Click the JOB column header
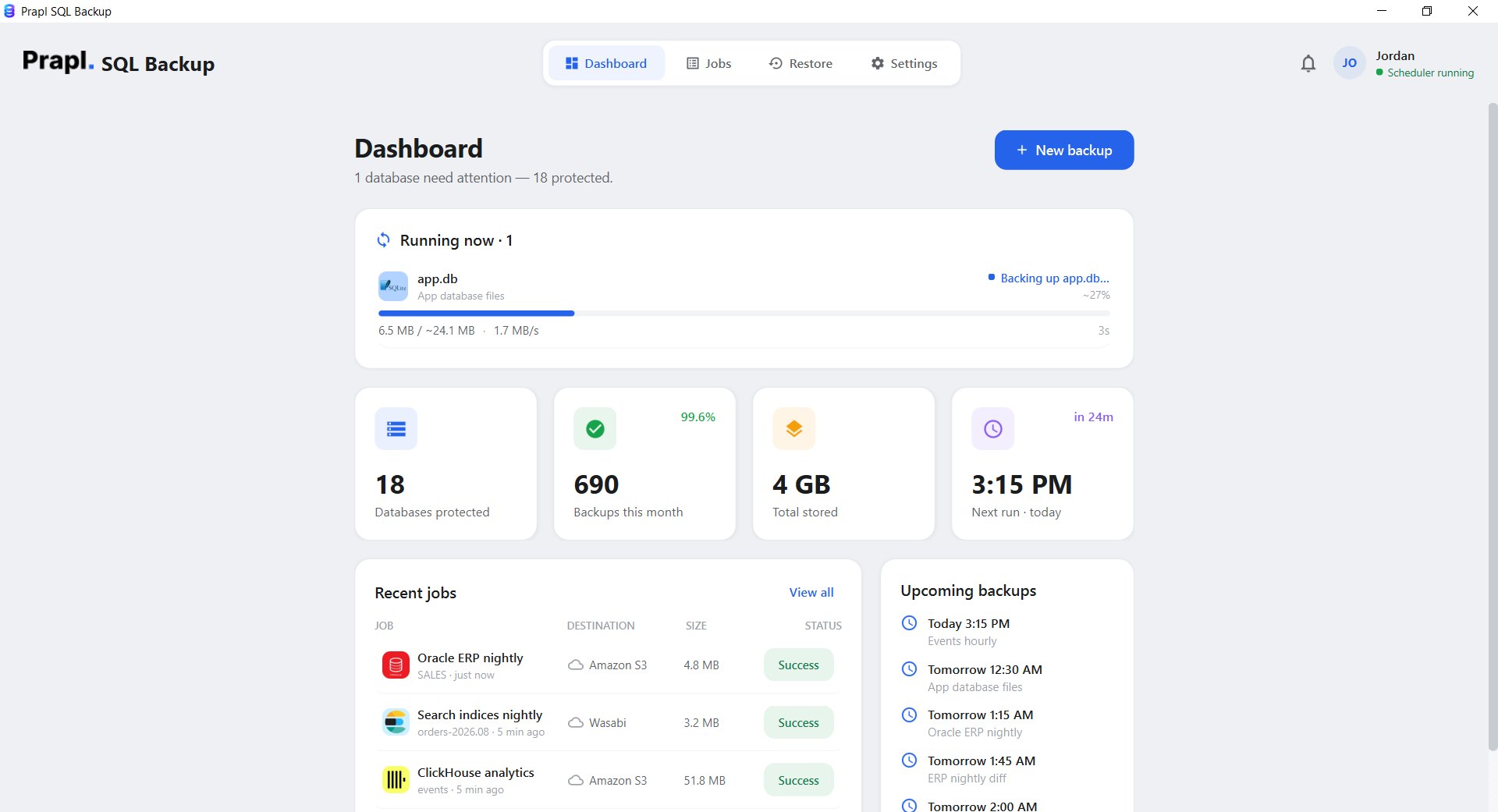This screenshot has width=1498, height=812. [384, 626]
